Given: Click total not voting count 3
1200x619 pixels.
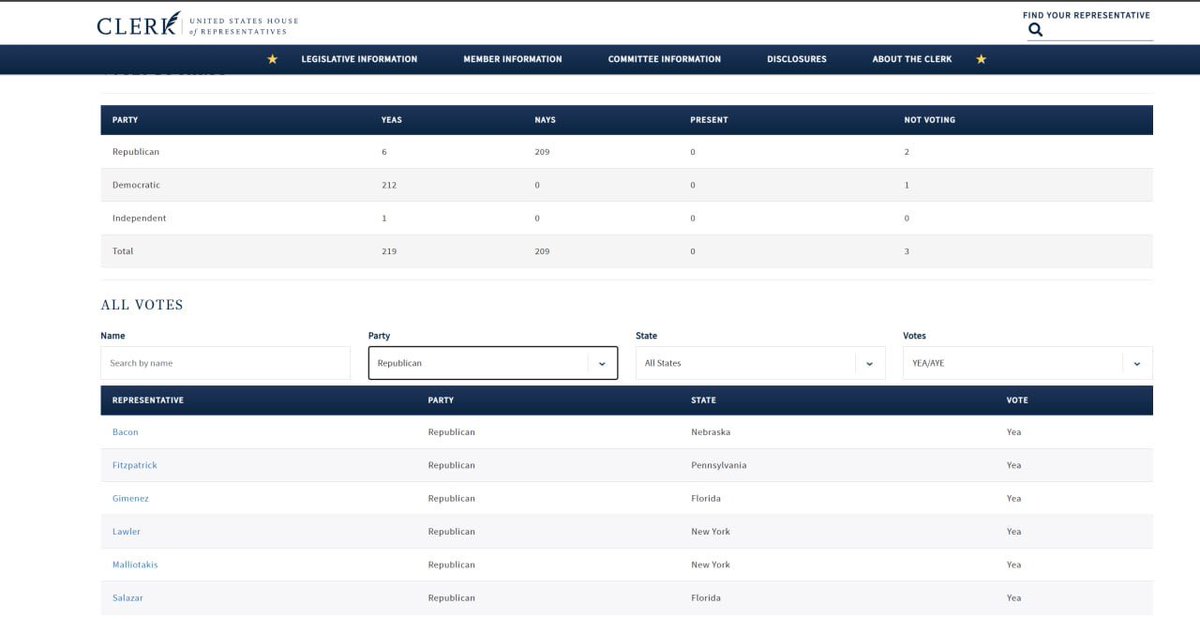Looking at the screenshot, I should pyautogui.click(x=907, y=251).
